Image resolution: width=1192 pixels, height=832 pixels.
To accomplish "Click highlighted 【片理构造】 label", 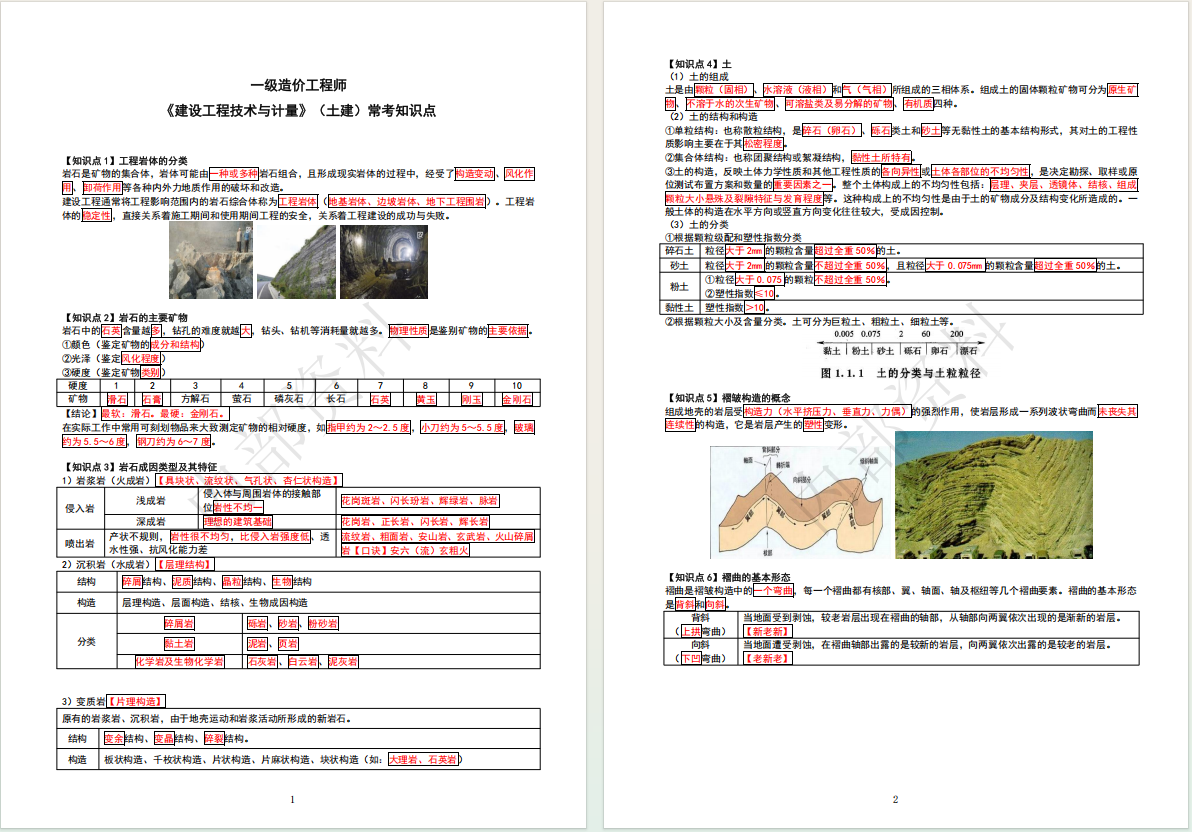I will pos(135,701).
